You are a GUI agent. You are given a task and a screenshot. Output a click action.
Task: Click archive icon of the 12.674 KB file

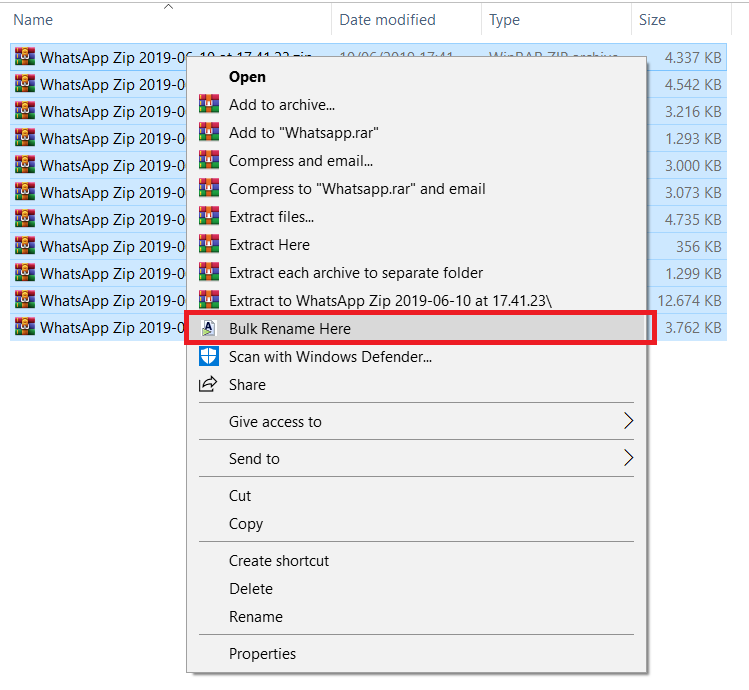(25, 300)
